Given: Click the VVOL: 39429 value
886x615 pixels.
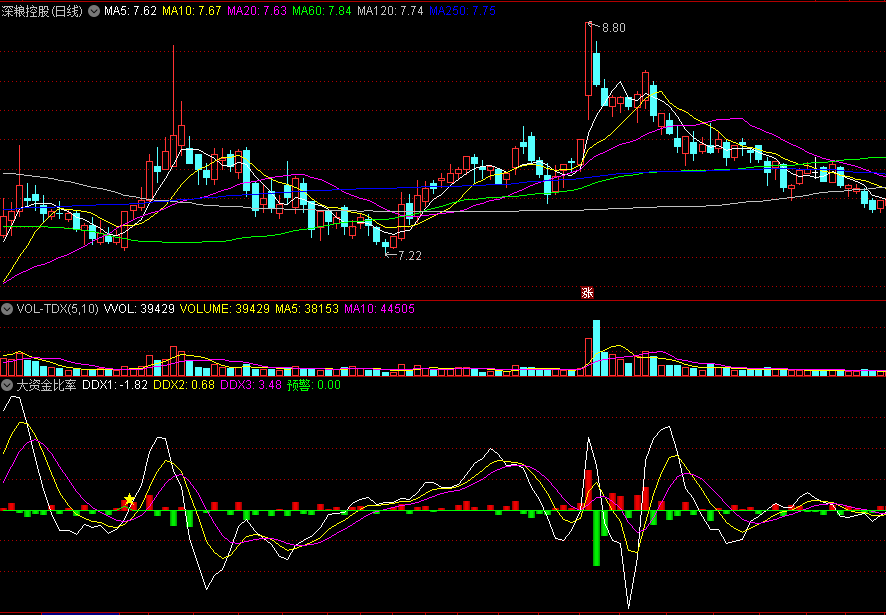Looking at the screenshot, I should [139, 309].
